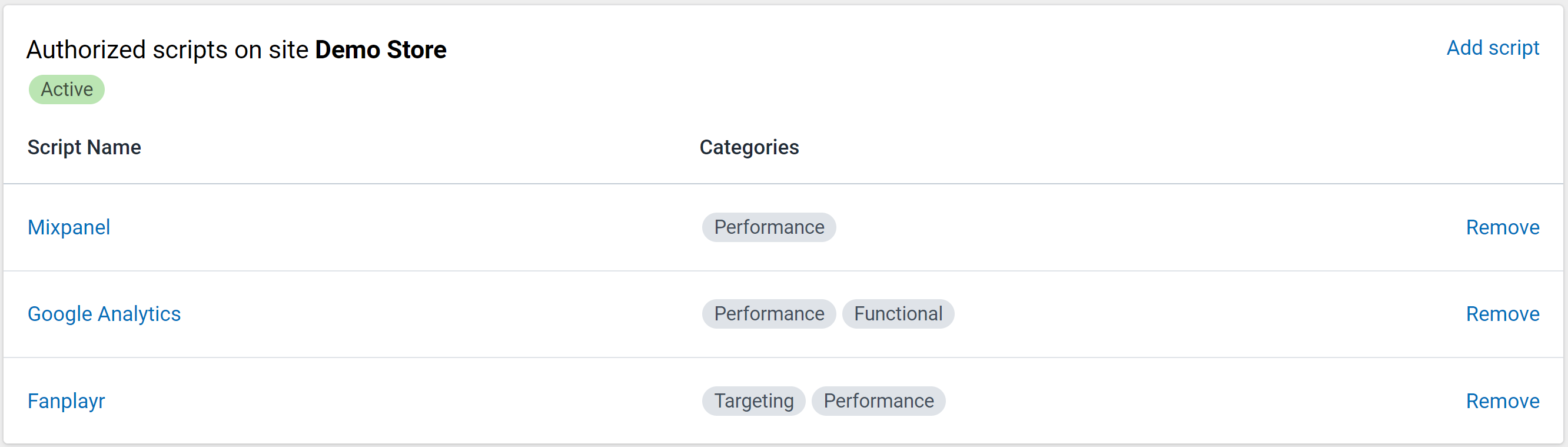Image resolution: width=1568 pixels, height=447 pixels.
Task: Click the Add script link
Action: [1493, 48]
